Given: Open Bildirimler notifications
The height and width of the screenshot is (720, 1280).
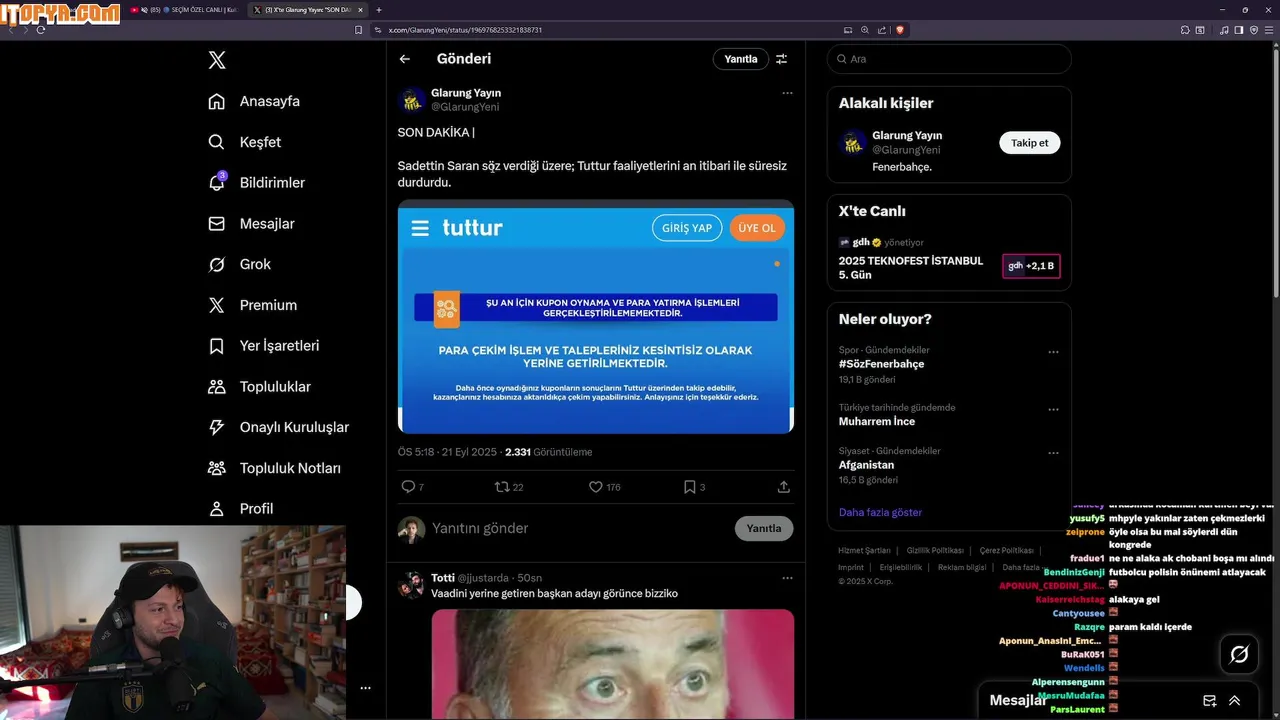Looking at the screenshot, I should (x=256, y=183).
